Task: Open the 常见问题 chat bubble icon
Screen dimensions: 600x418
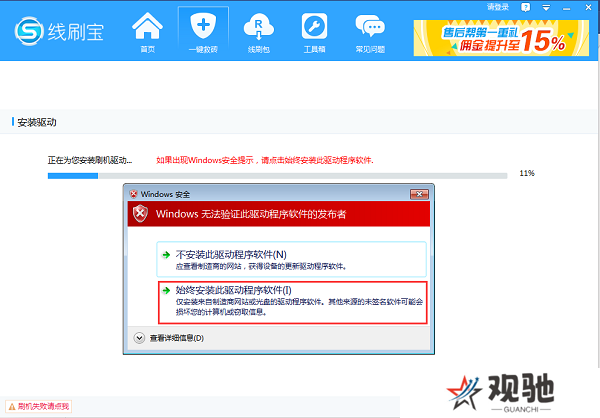Action: [x=370, y=32]
